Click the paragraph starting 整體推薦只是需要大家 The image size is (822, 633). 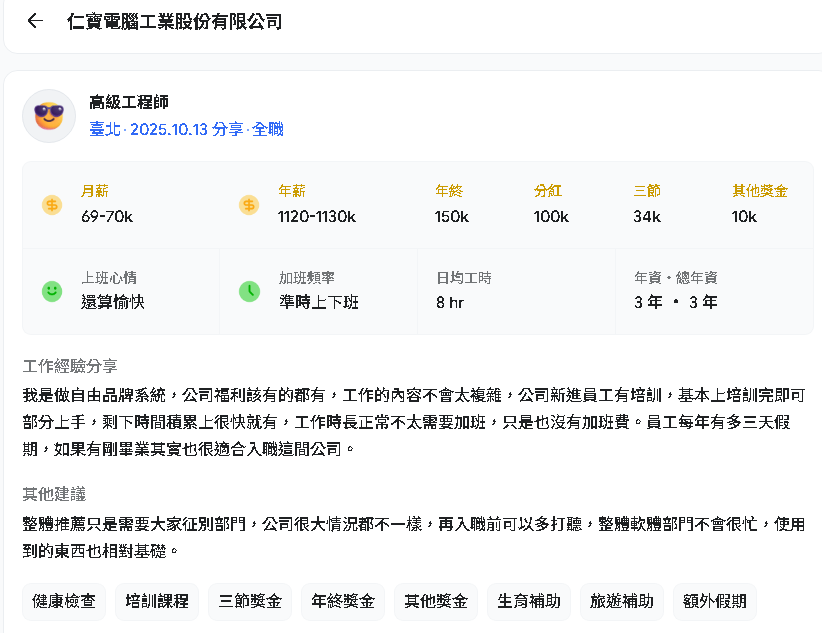click(414, 538)
